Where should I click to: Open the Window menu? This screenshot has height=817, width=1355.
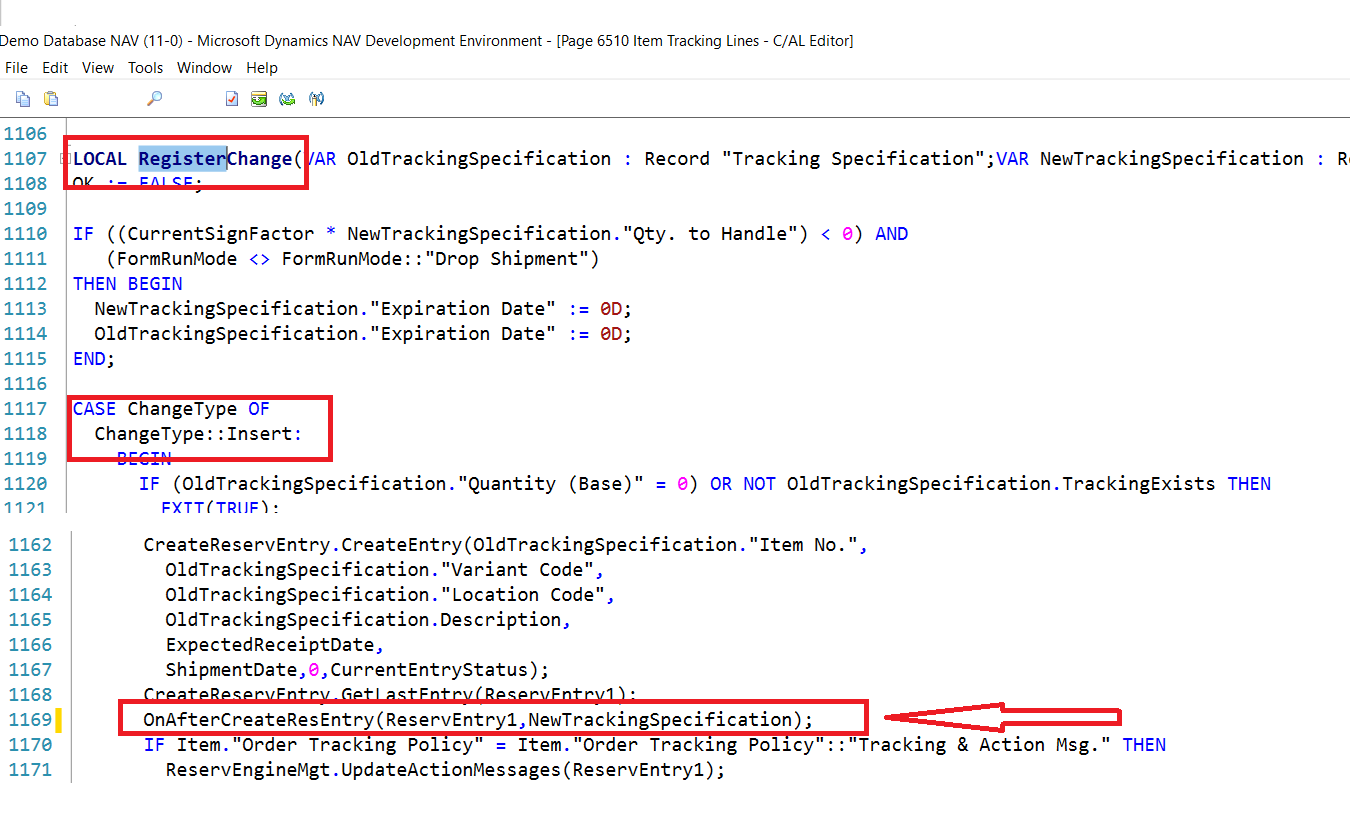click(204, 67)
